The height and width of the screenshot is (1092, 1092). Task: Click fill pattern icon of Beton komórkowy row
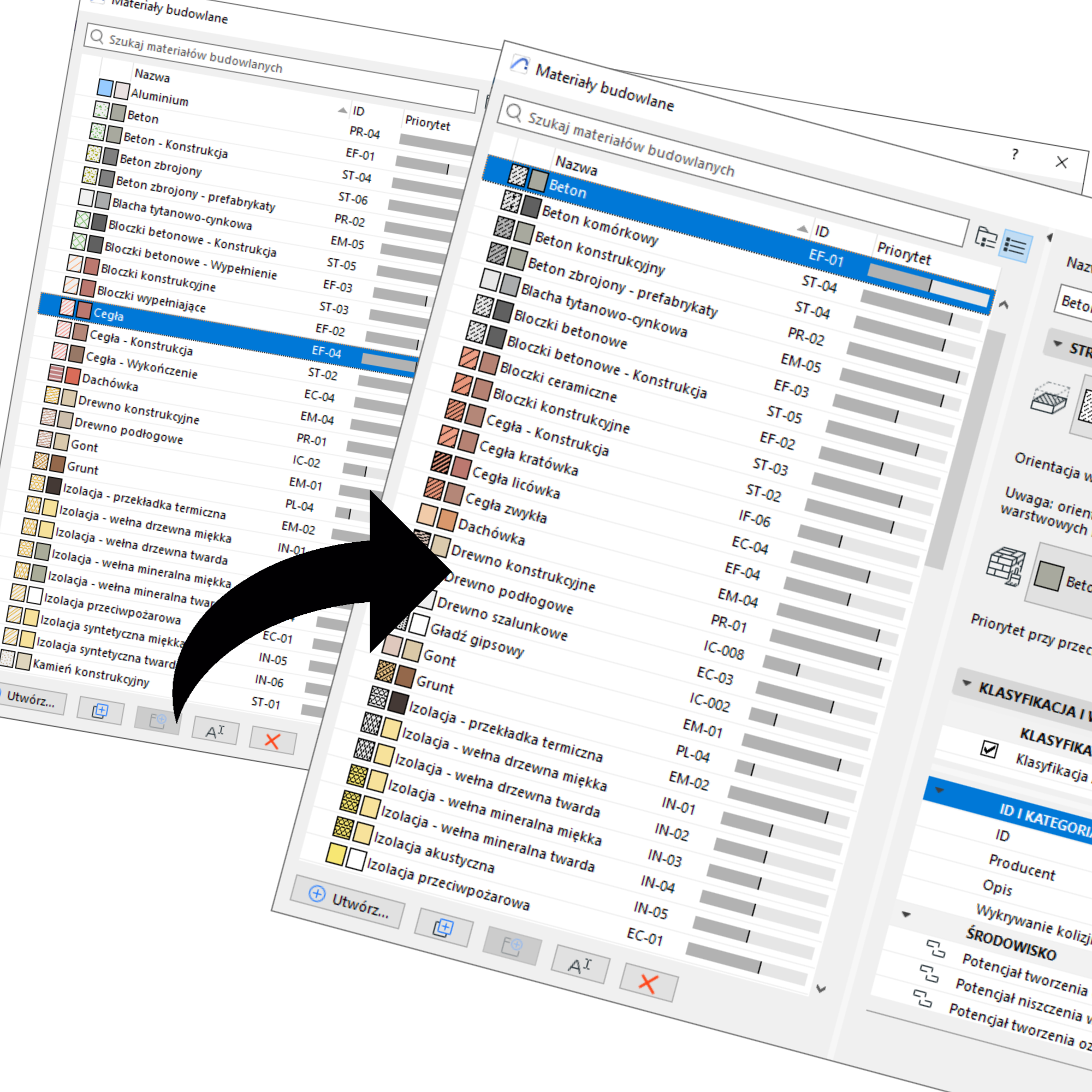click(x=511, y=200)
